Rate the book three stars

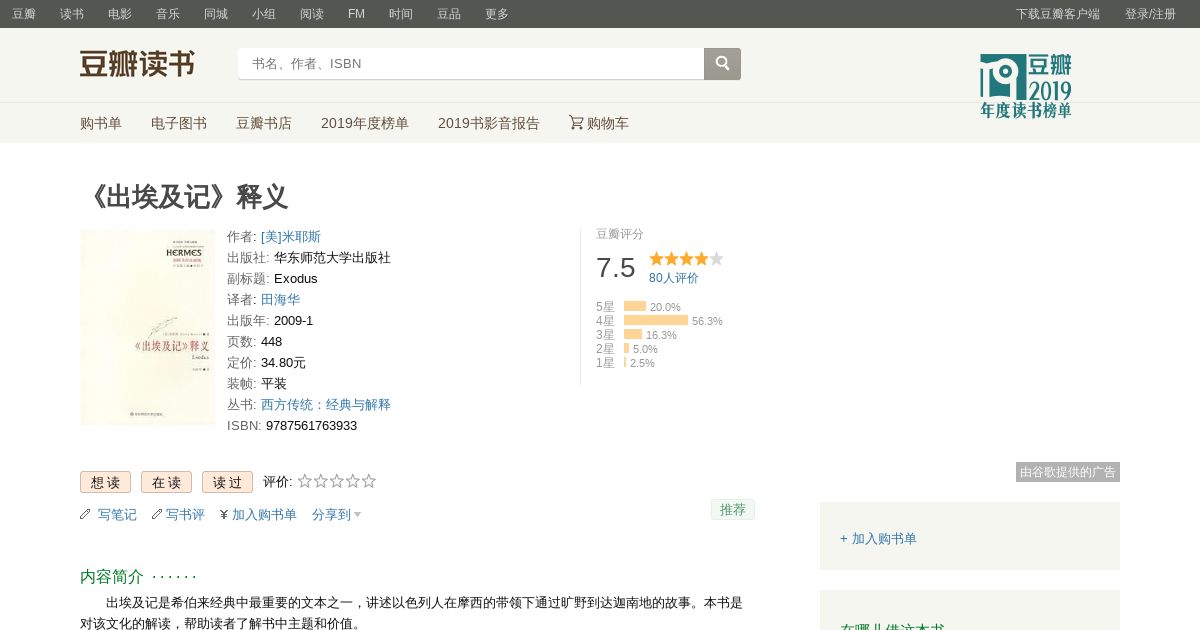coord(337,481)
